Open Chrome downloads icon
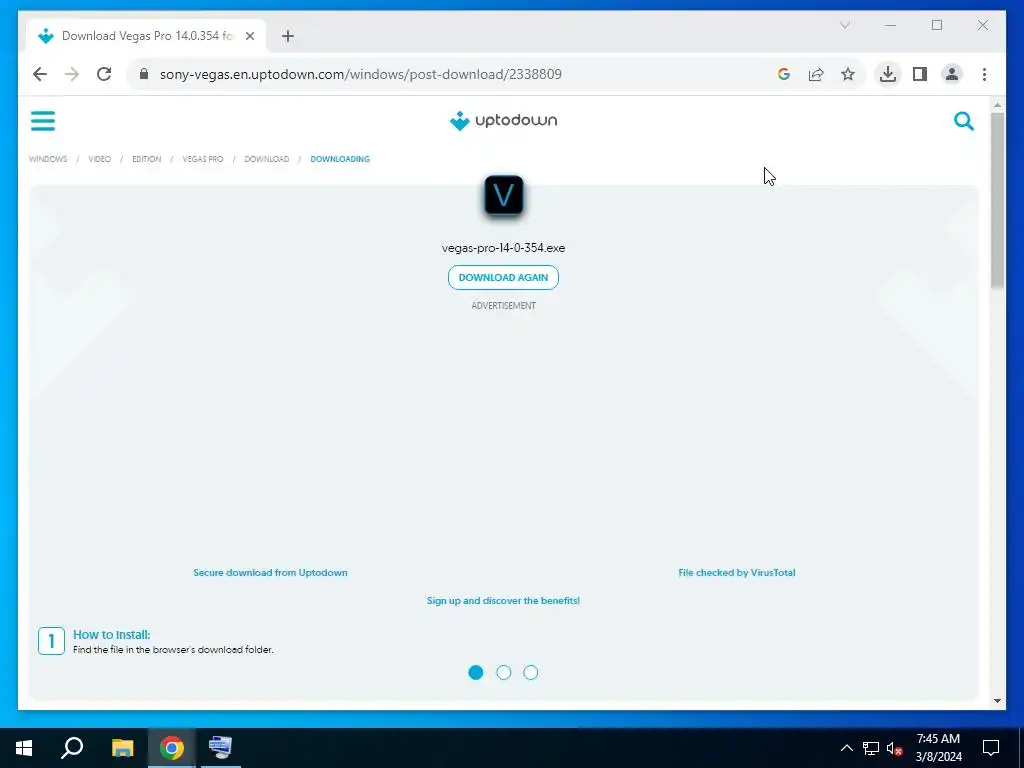 [x=888, y=74]
